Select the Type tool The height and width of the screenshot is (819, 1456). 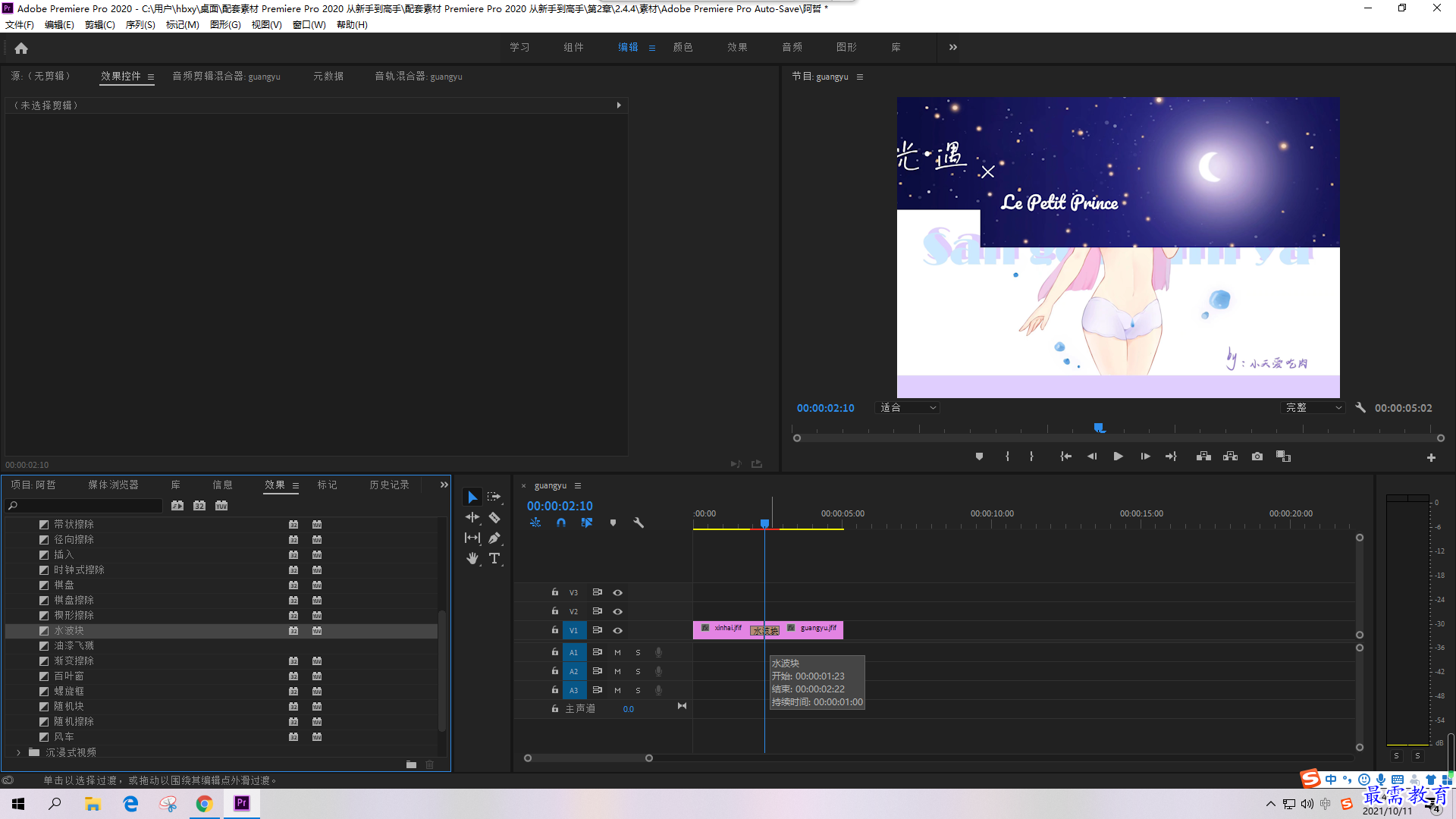[x=494, y=558]
